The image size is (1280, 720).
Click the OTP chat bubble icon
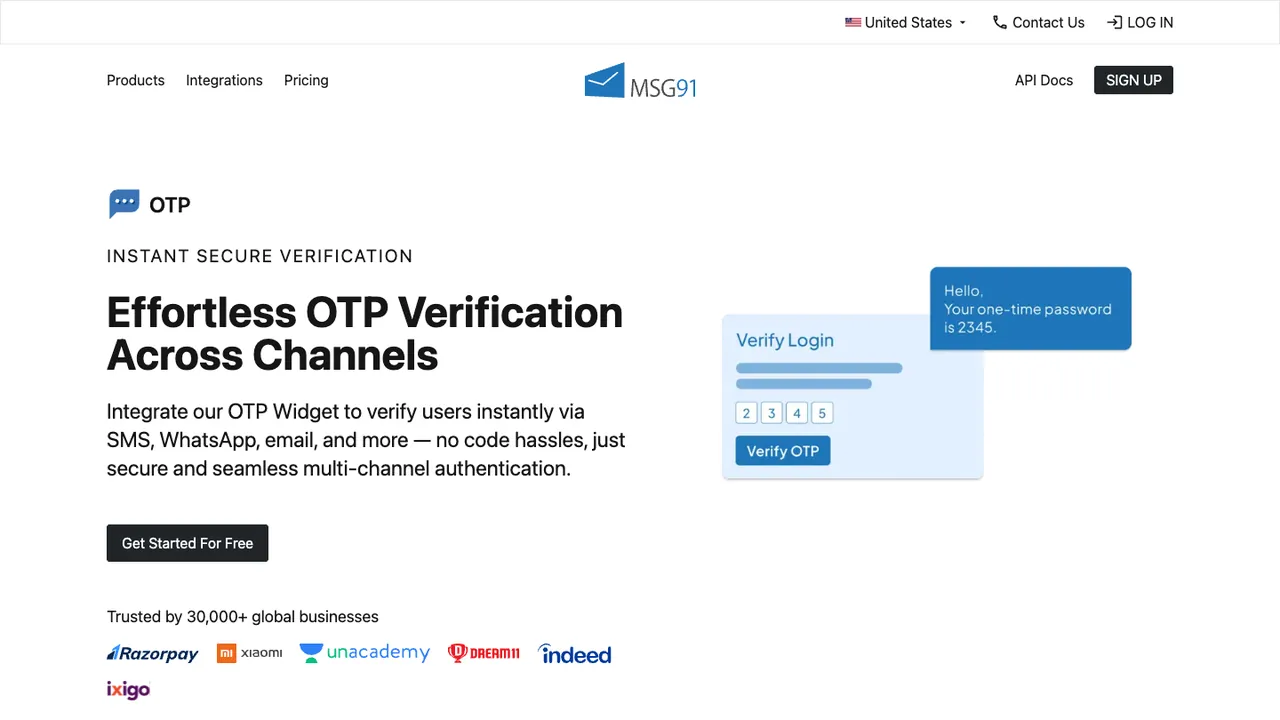coord(124,204)
